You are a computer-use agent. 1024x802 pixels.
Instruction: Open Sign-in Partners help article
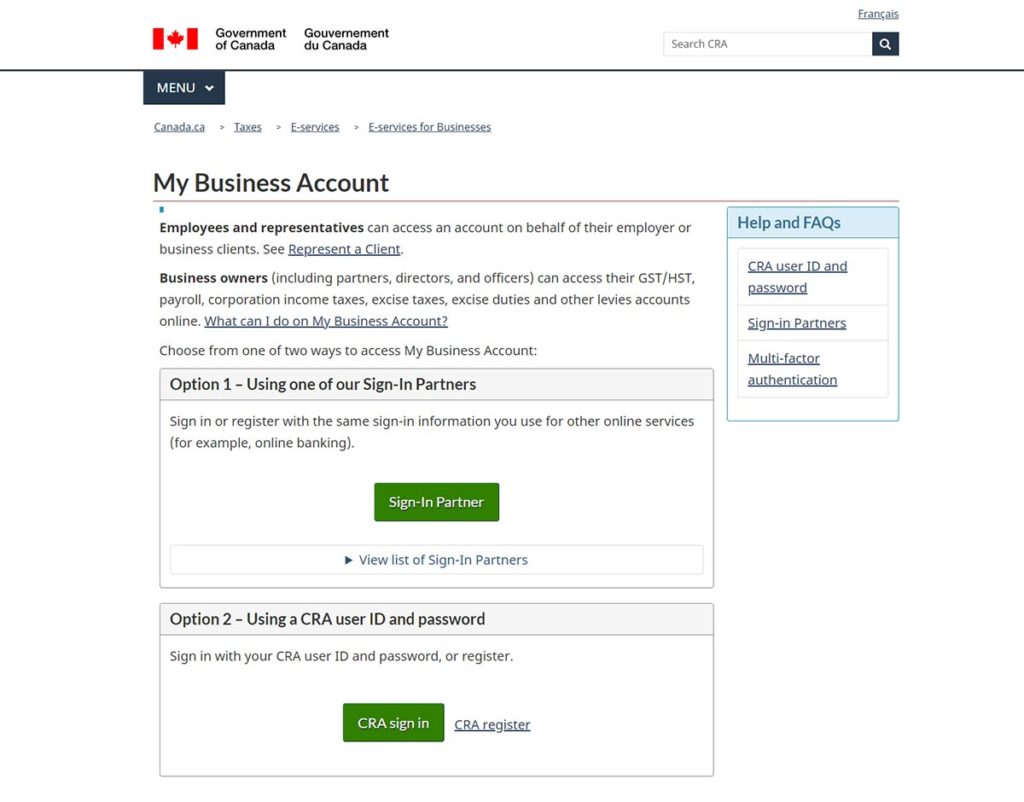click(x=796, y=323)
